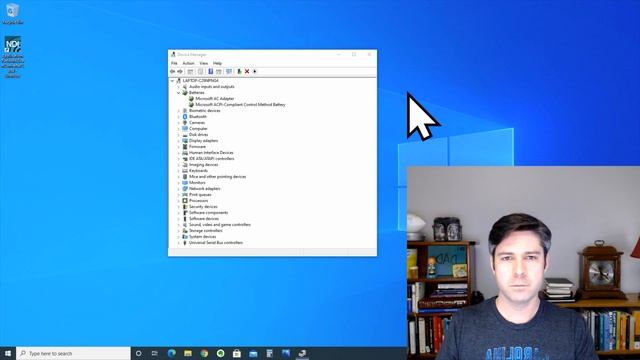Image resolution: width=640 pixels, height=360 pixels.
Task: Click the Cameras category icon
Action: (x=185, y=122)
